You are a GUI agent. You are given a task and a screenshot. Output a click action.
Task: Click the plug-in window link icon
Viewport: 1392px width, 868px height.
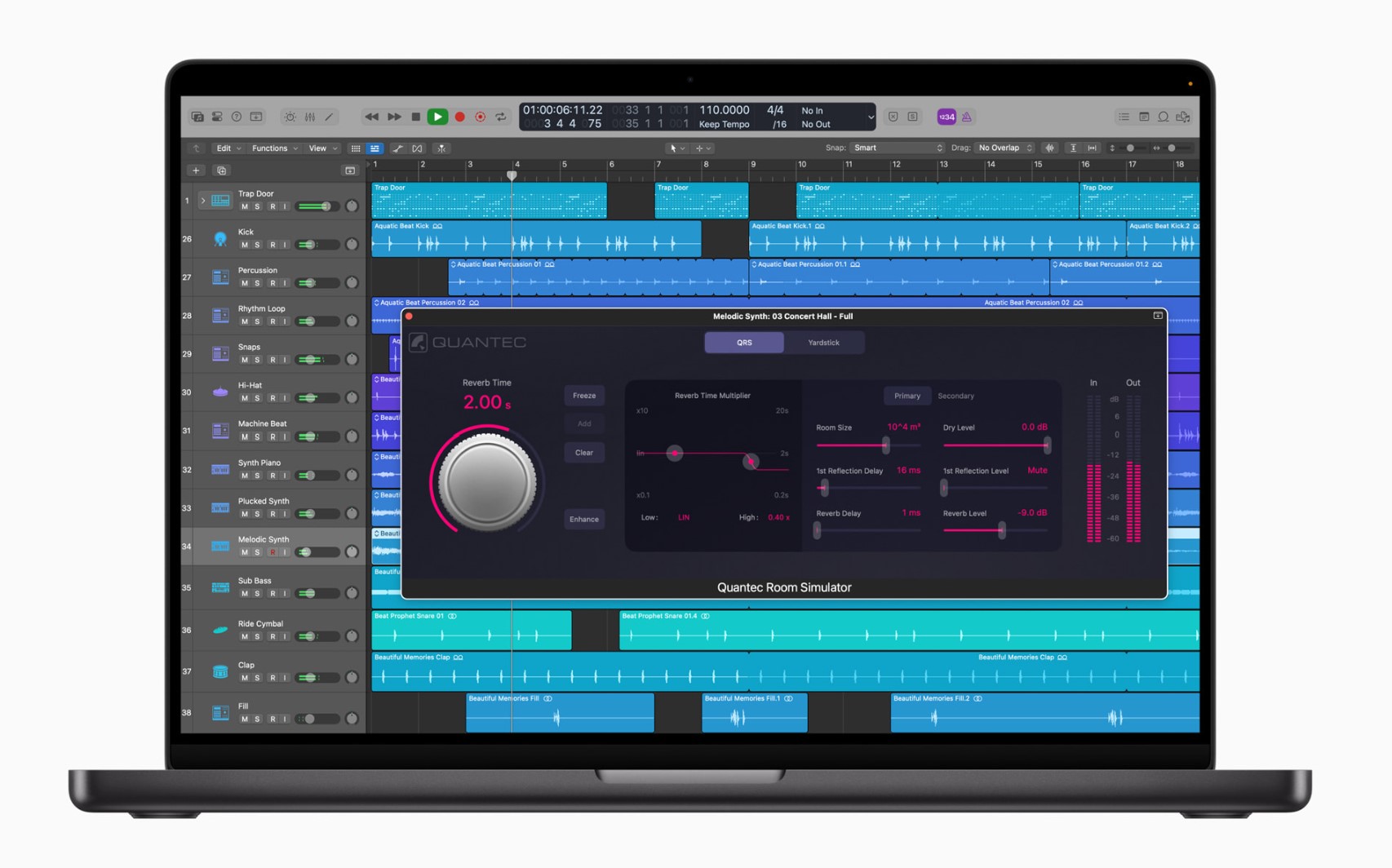tap(1158, 316)
